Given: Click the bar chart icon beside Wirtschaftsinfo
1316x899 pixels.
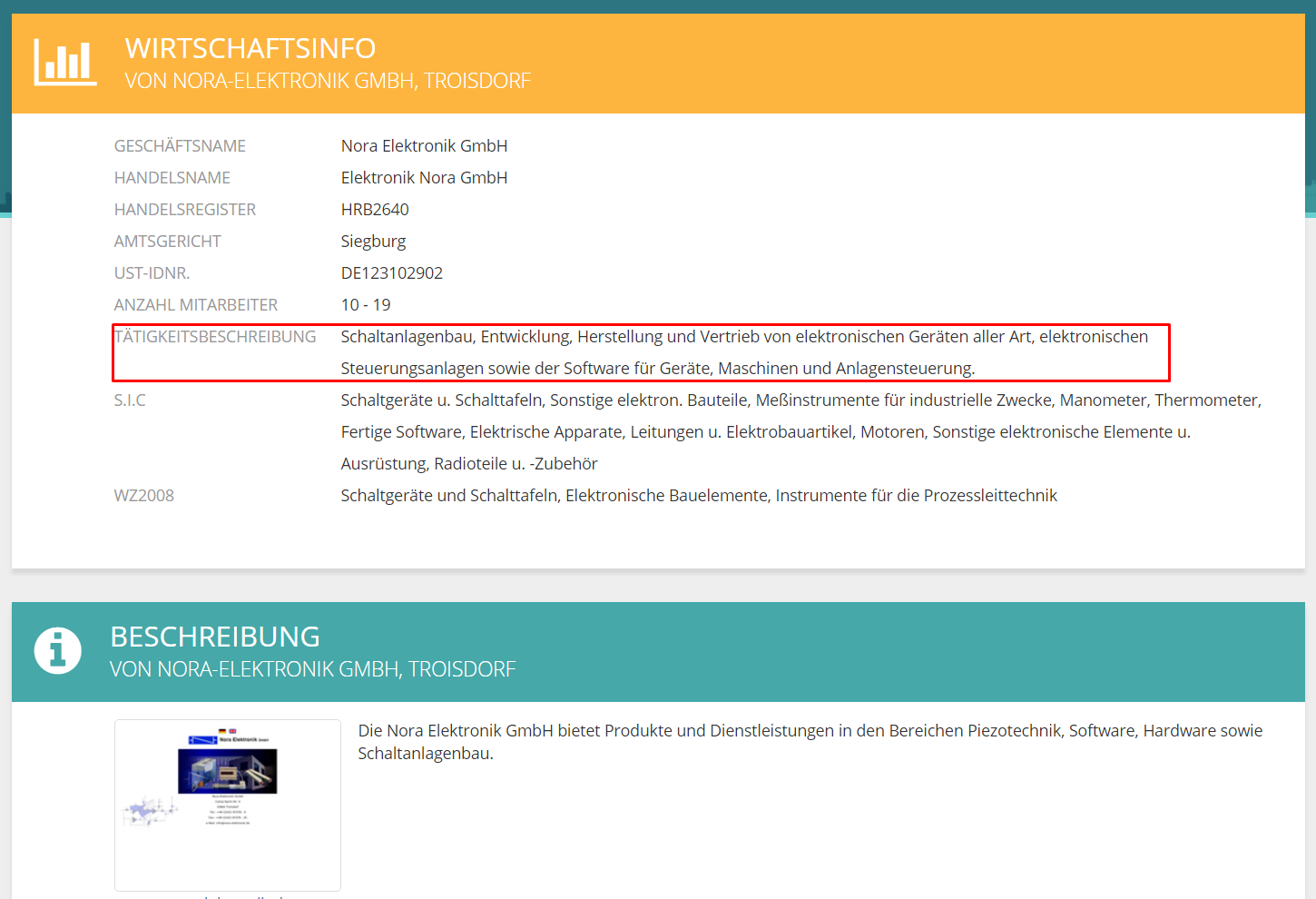Looking at the screenshot, I should (x=65, y=63).
